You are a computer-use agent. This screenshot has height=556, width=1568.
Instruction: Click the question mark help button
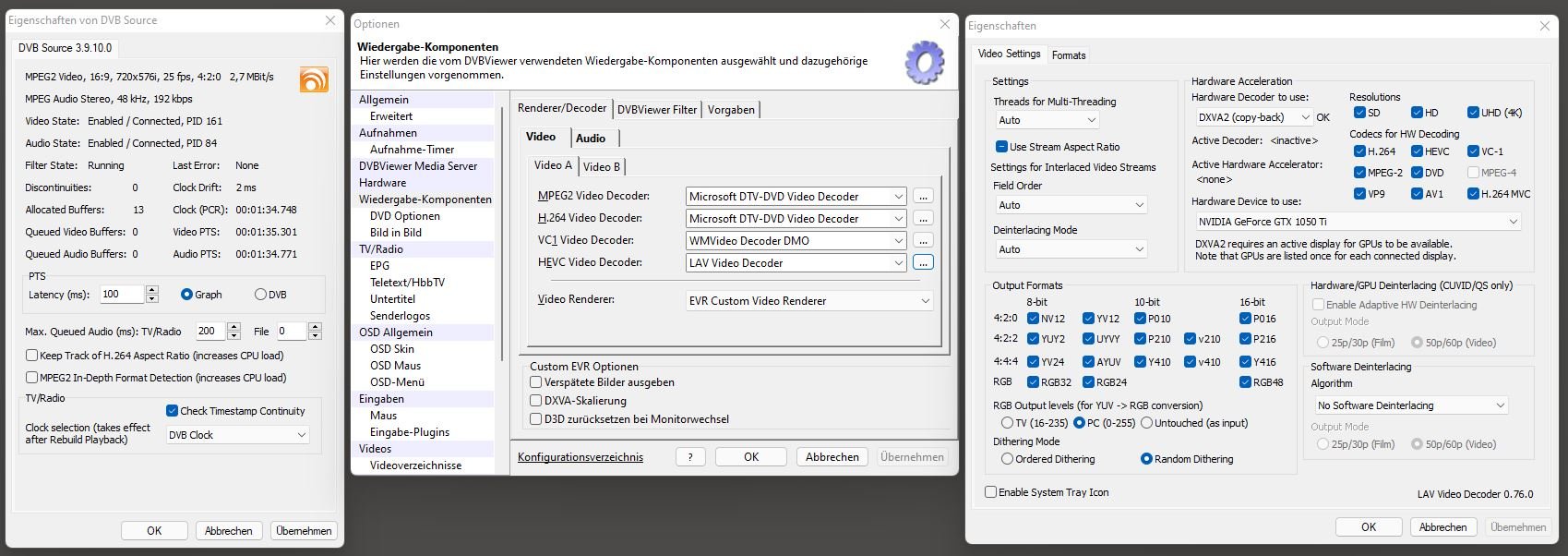689,457
